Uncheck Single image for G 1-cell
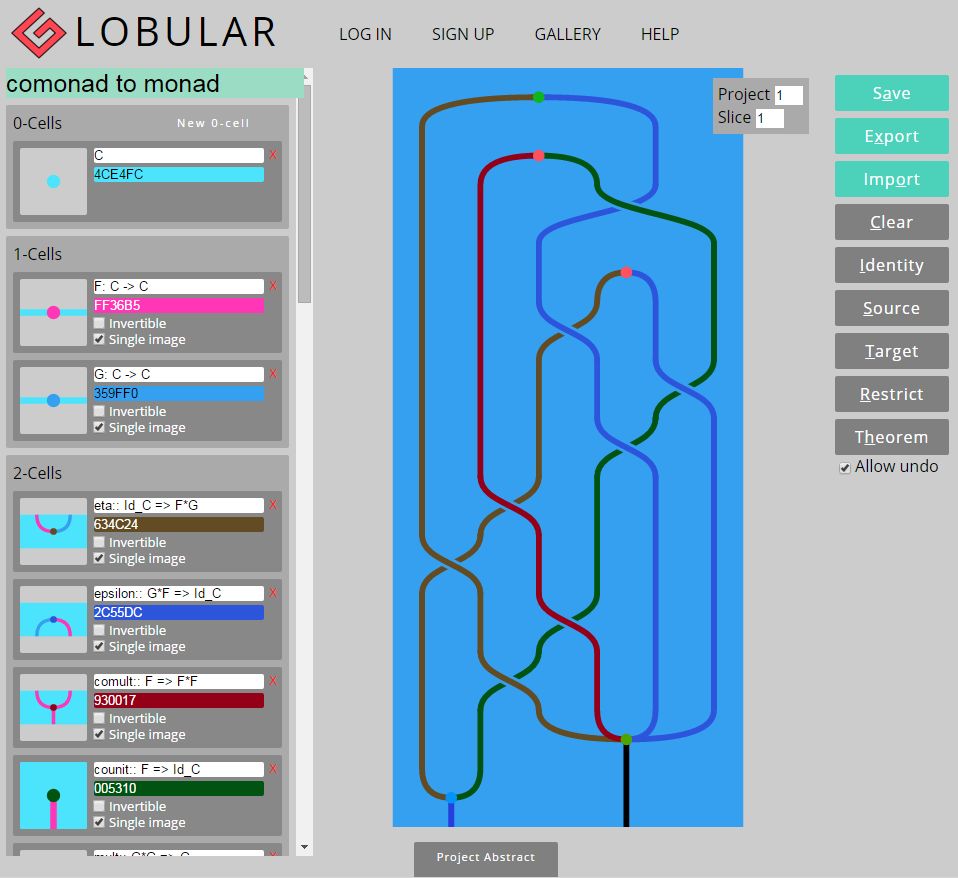This screenshot has width=958, height=878. (99, 428)
